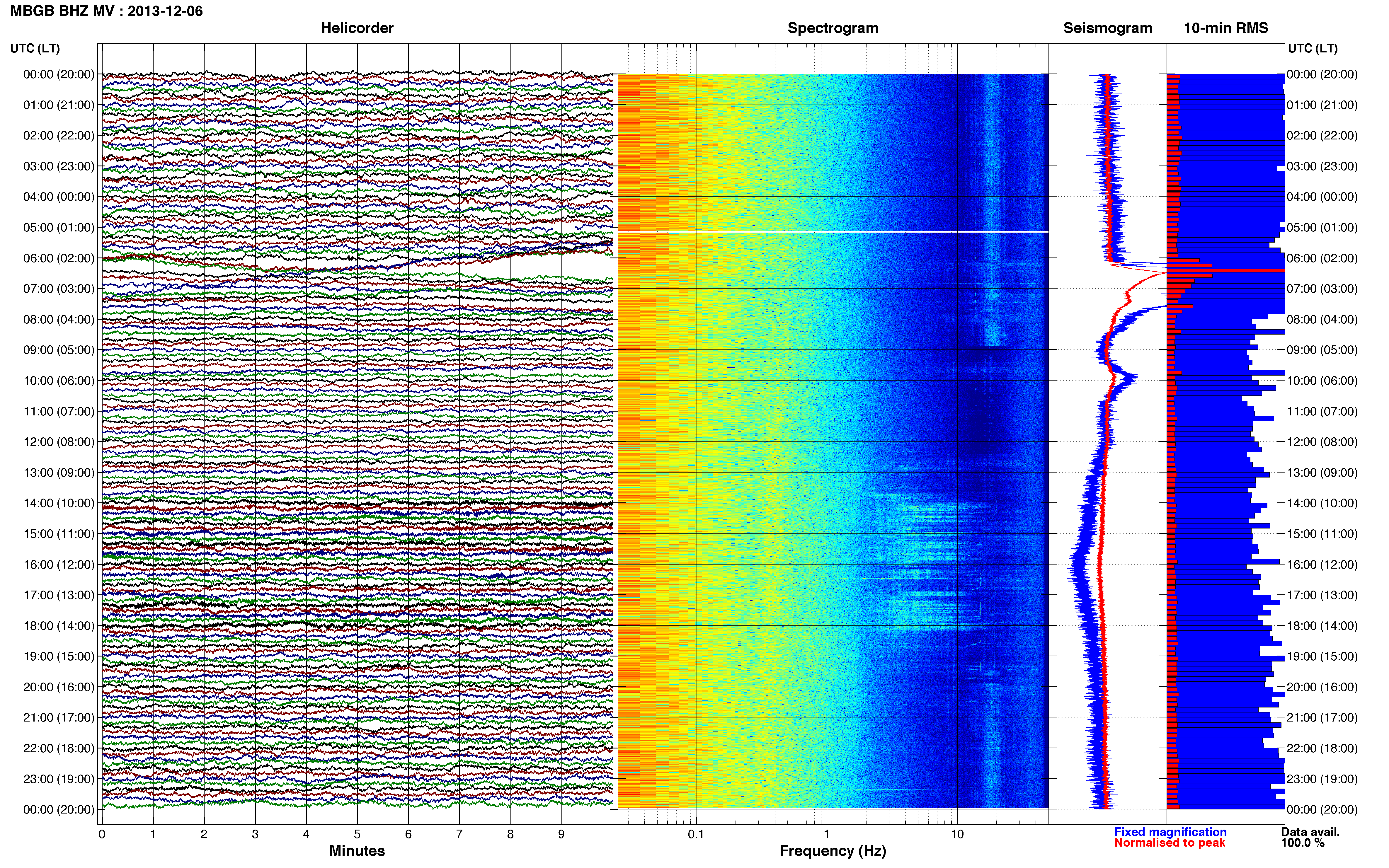Click the 'Data avail.' label
Viewport: 1389px width, 868px height.
[1310, 832]
